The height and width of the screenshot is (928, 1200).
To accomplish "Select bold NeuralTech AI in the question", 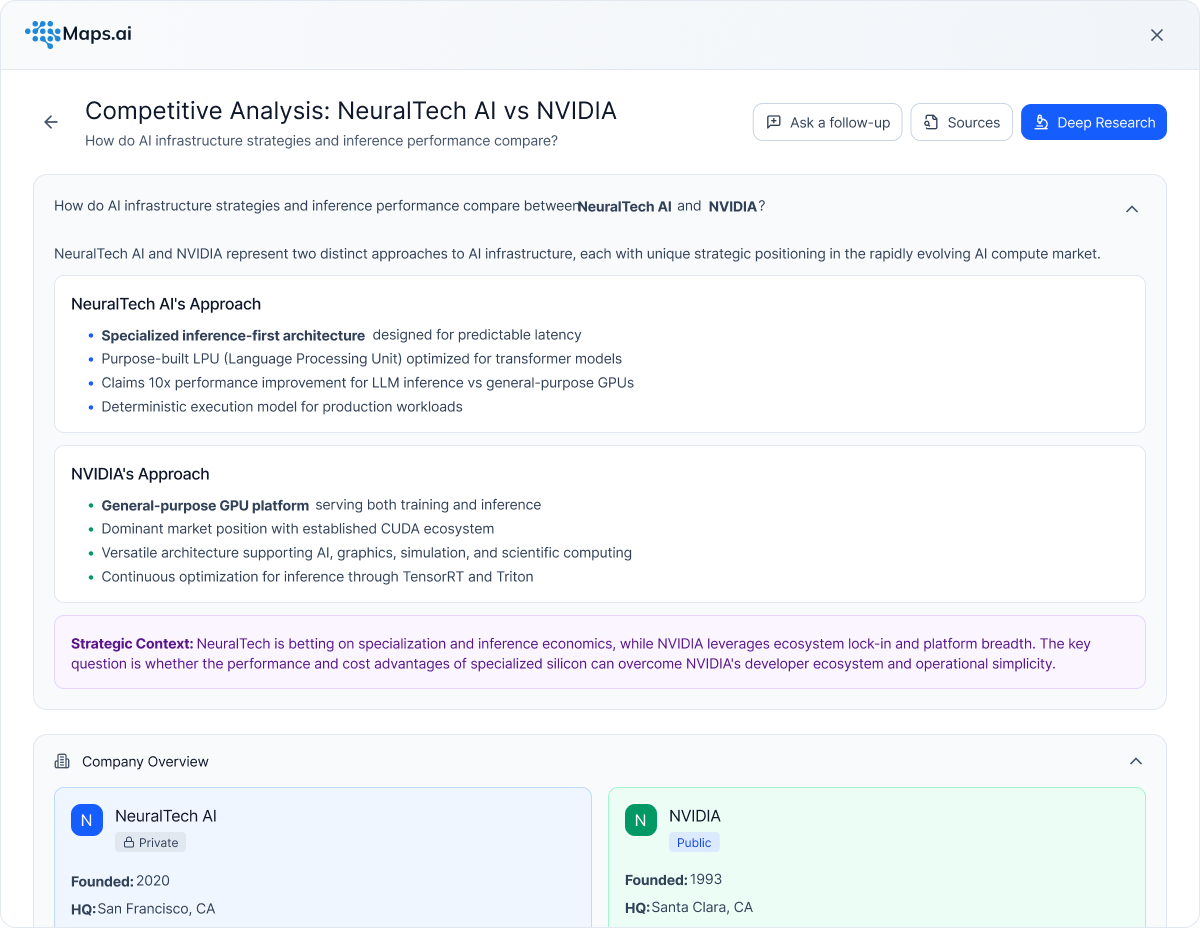I will 625,207.
